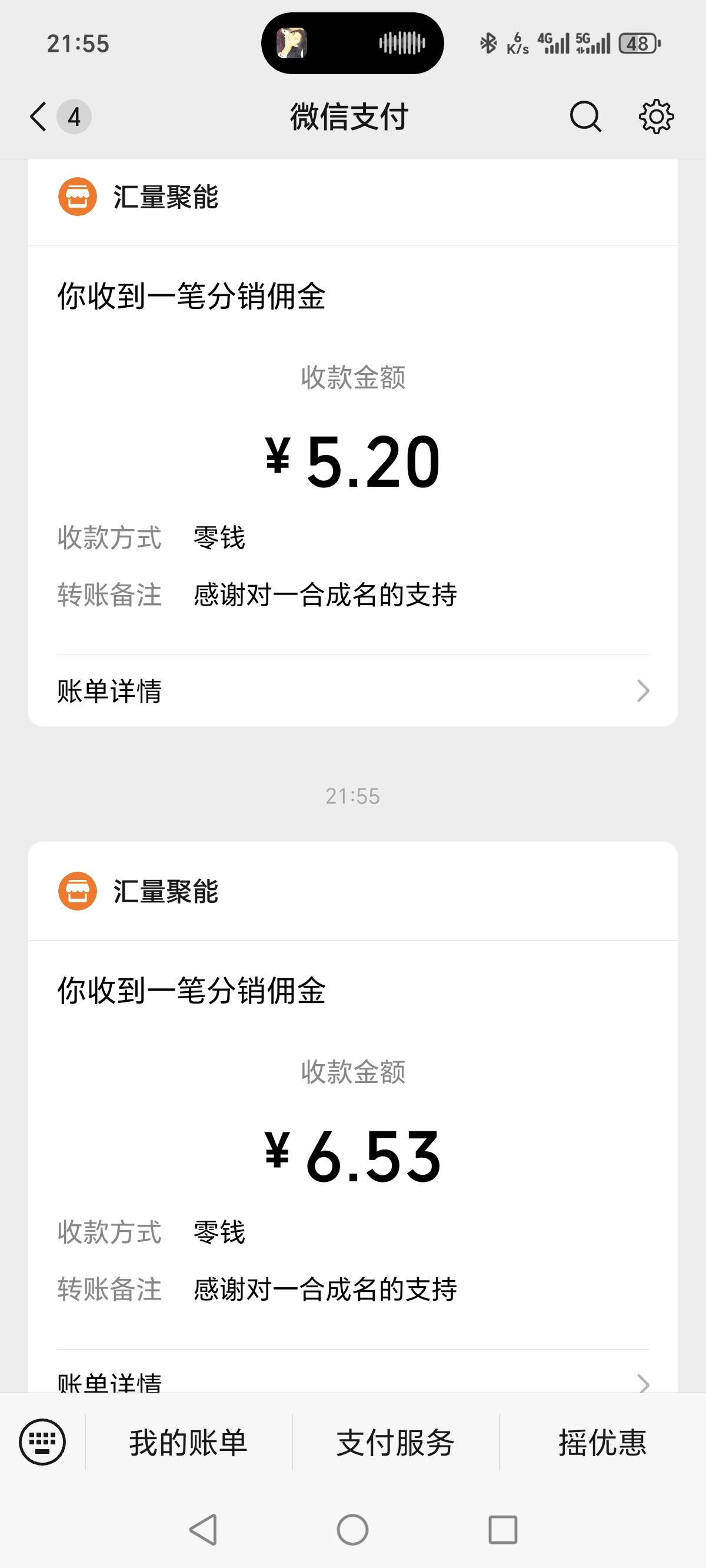This screenshot has height=1568, width=706.
Task: Open the first 账单详情 row
Action: (x=352, y=691)
